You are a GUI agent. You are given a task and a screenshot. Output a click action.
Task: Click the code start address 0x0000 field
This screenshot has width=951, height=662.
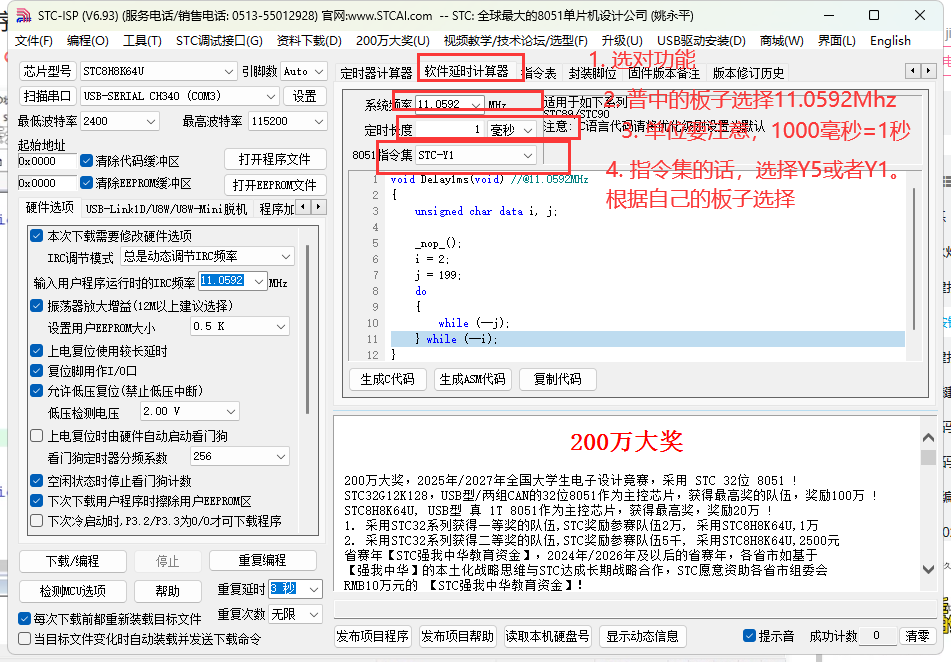pyautogui.click(x=47, y=161)
